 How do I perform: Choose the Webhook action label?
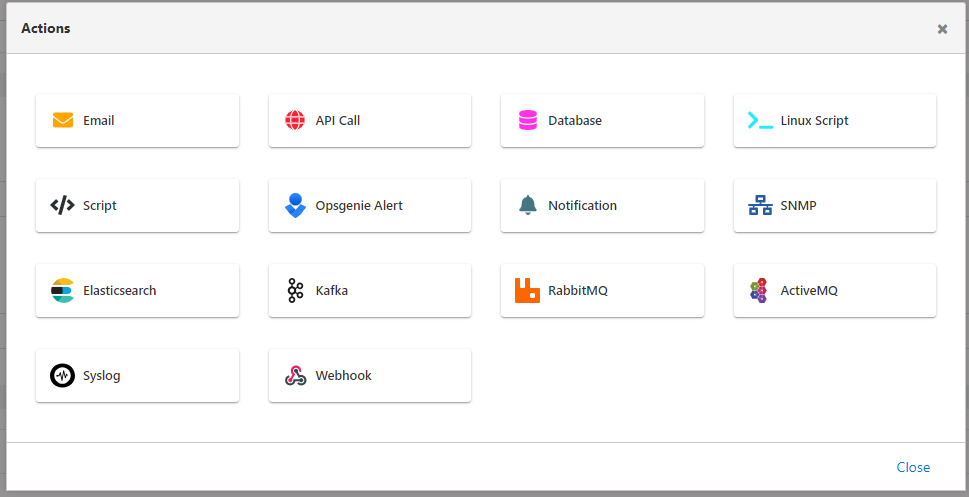344,376
